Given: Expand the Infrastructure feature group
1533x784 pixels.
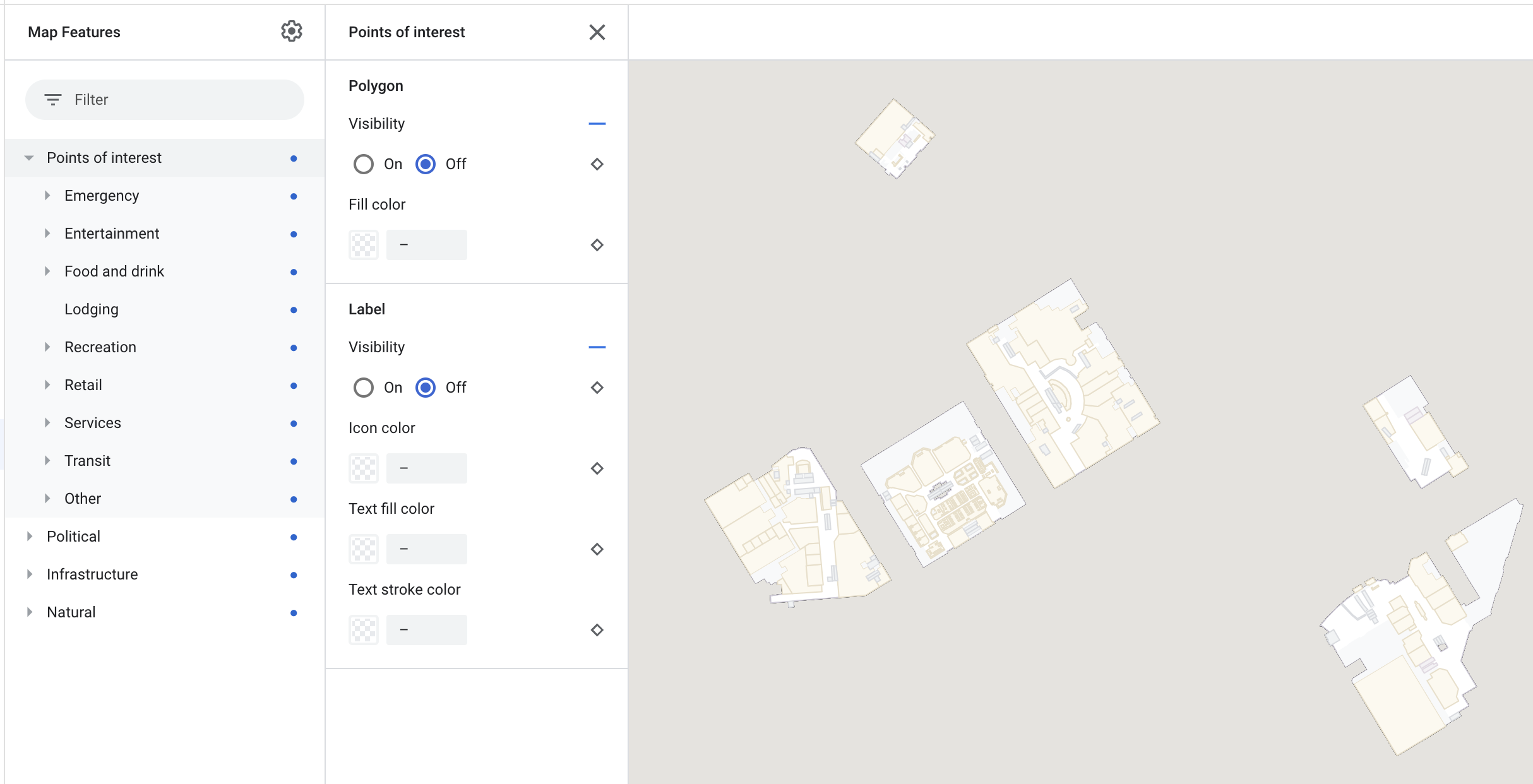Looking at the screenshot, I should coord(30,574).
